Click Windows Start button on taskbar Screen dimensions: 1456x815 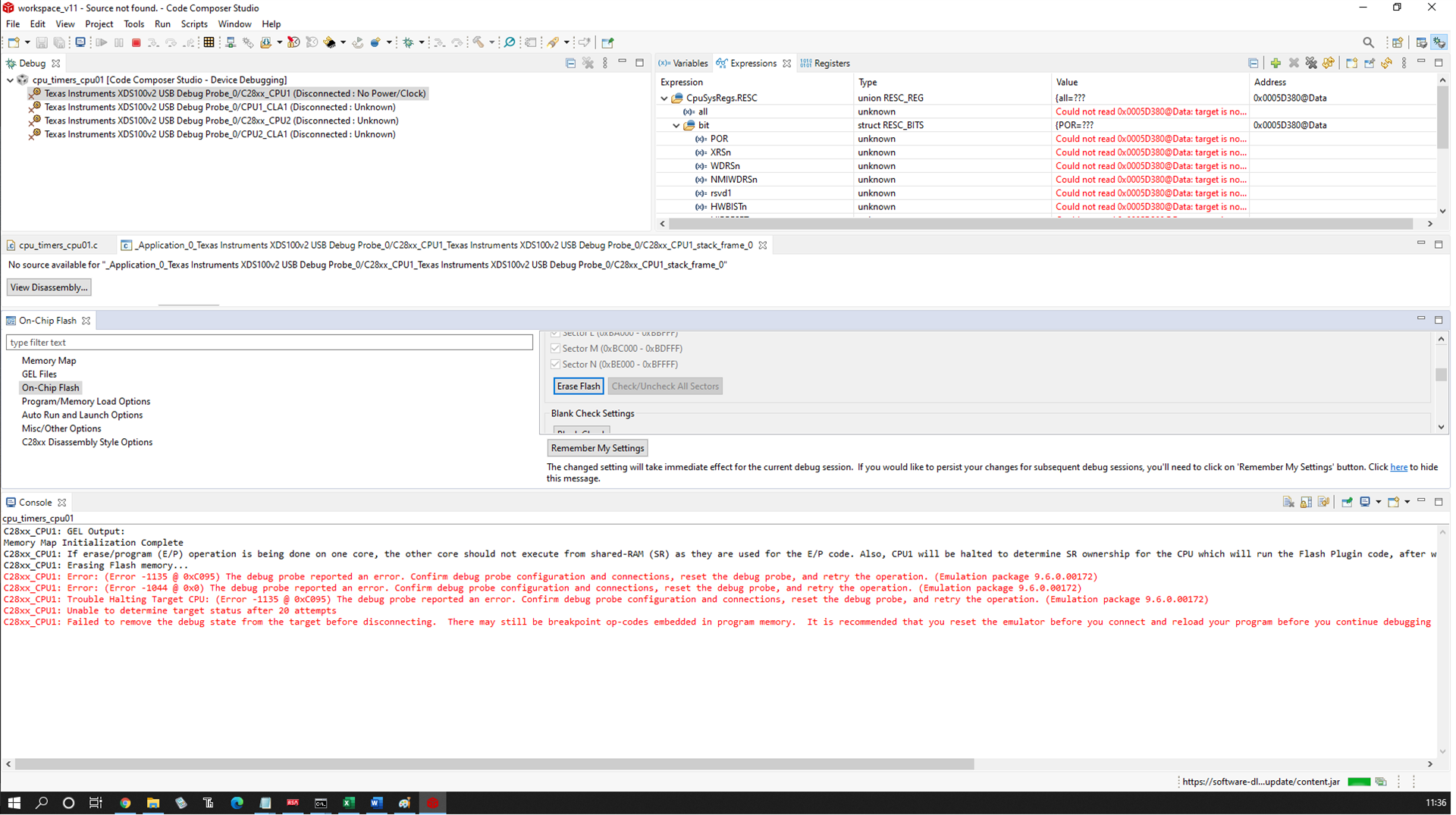click(14, 802)
